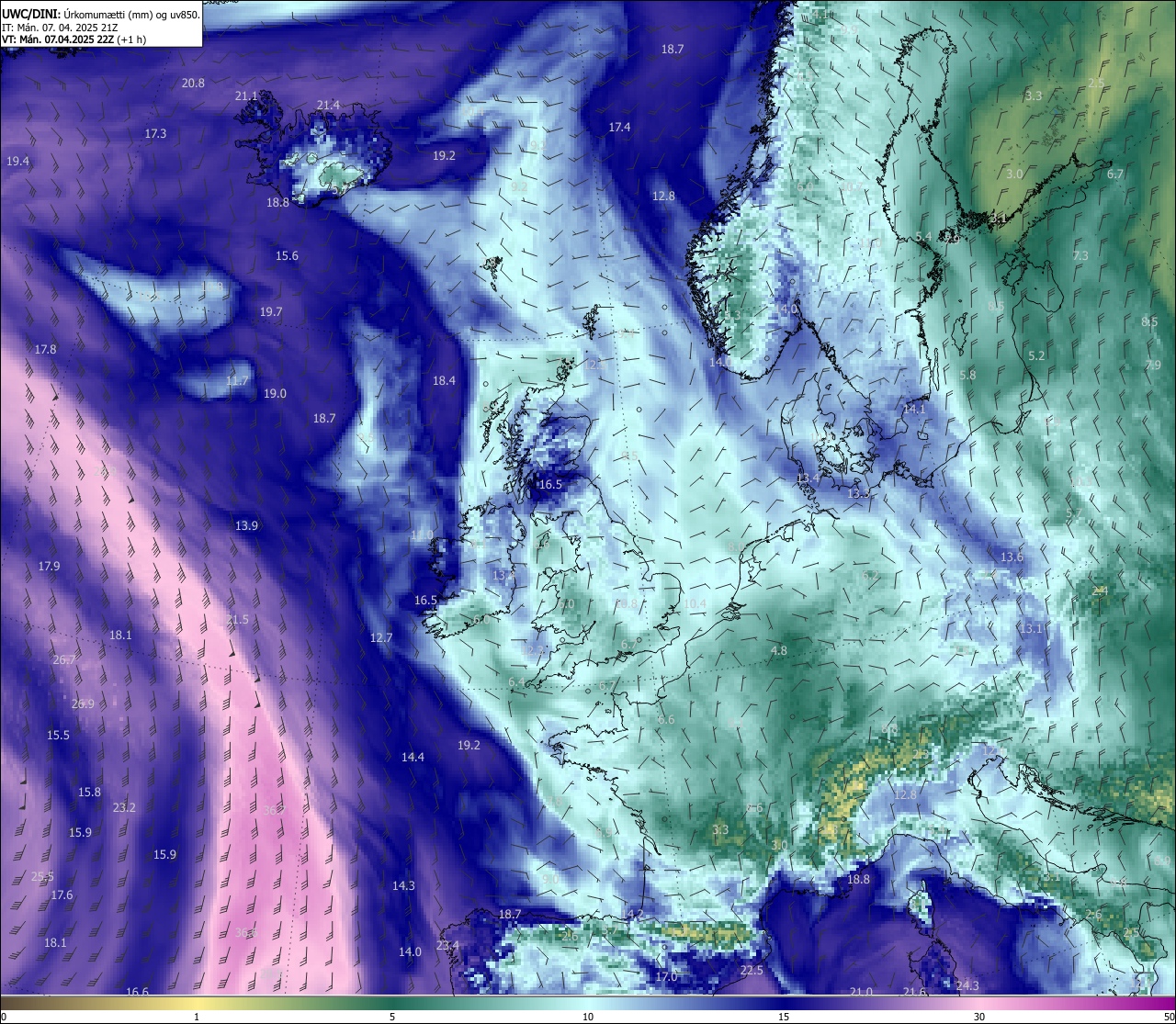Click the map value '17.9'
Viewport: 1176px width, 1024px height.
point(49,567)
